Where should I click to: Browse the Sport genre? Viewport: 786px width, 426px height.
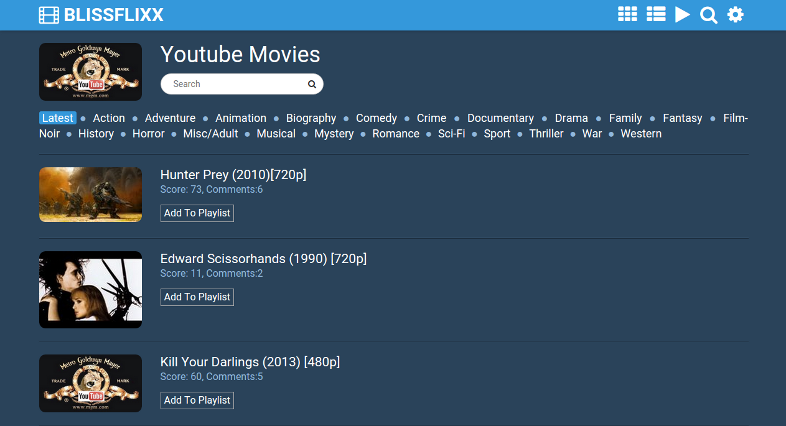pos(497,134)
